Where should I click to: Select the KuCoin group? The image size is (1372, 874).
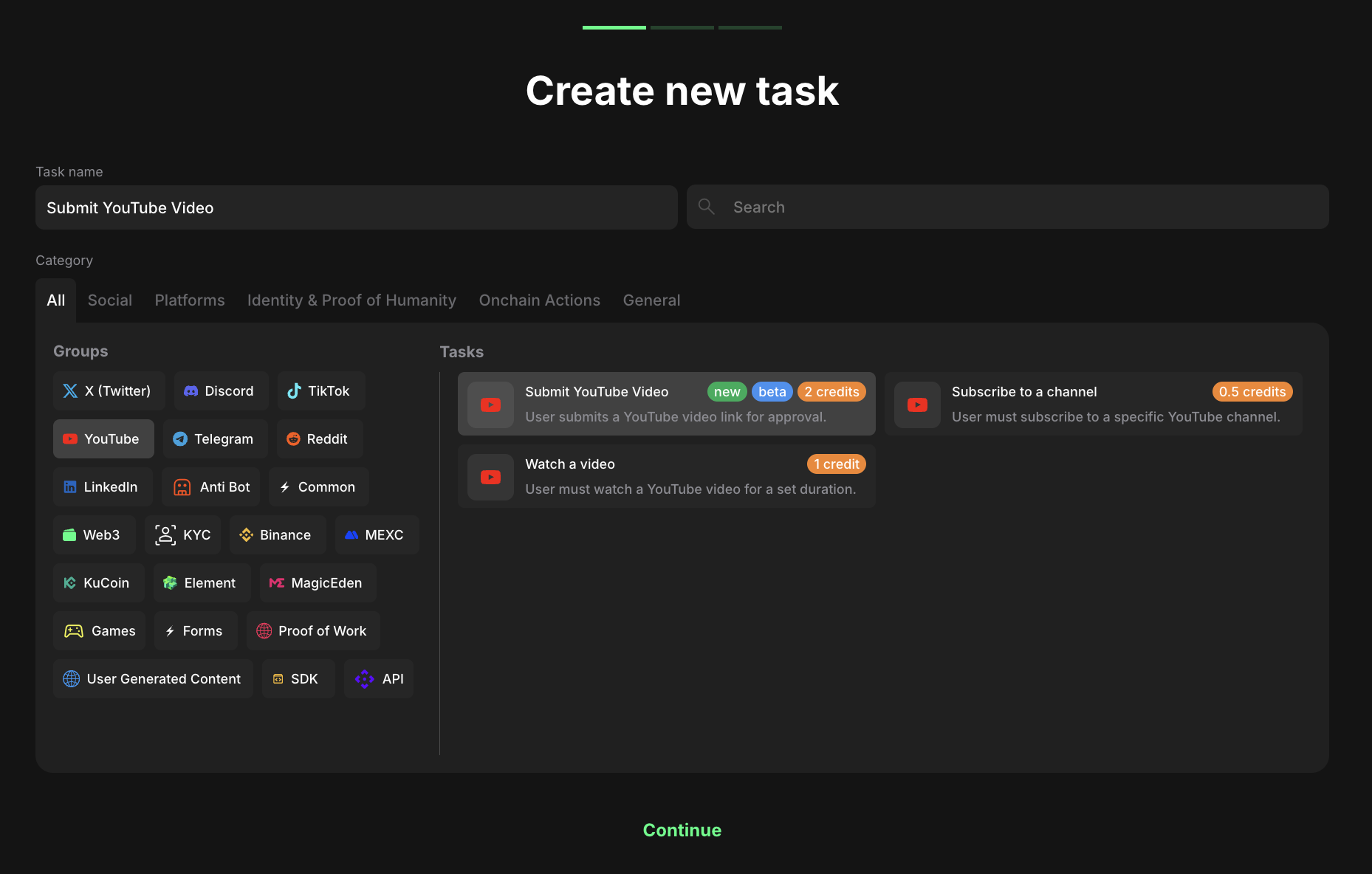[98, 583]
